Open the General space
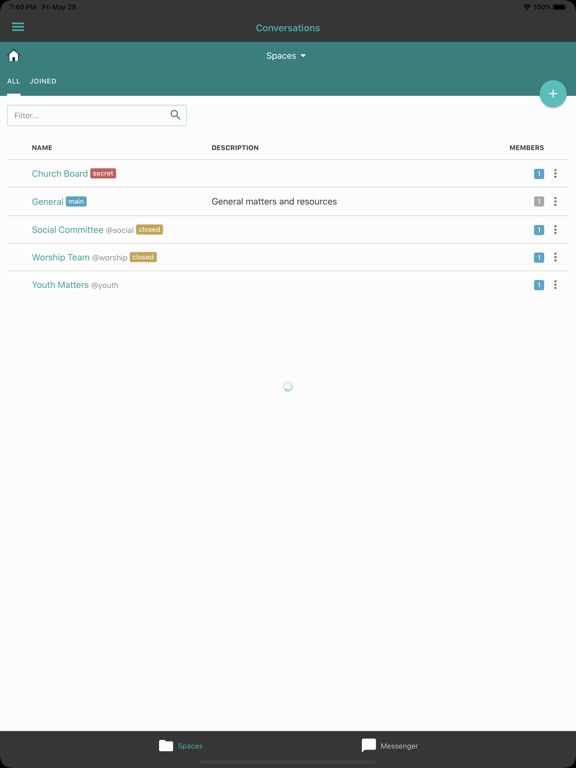The image size is (576, 768). click(48, 201)
